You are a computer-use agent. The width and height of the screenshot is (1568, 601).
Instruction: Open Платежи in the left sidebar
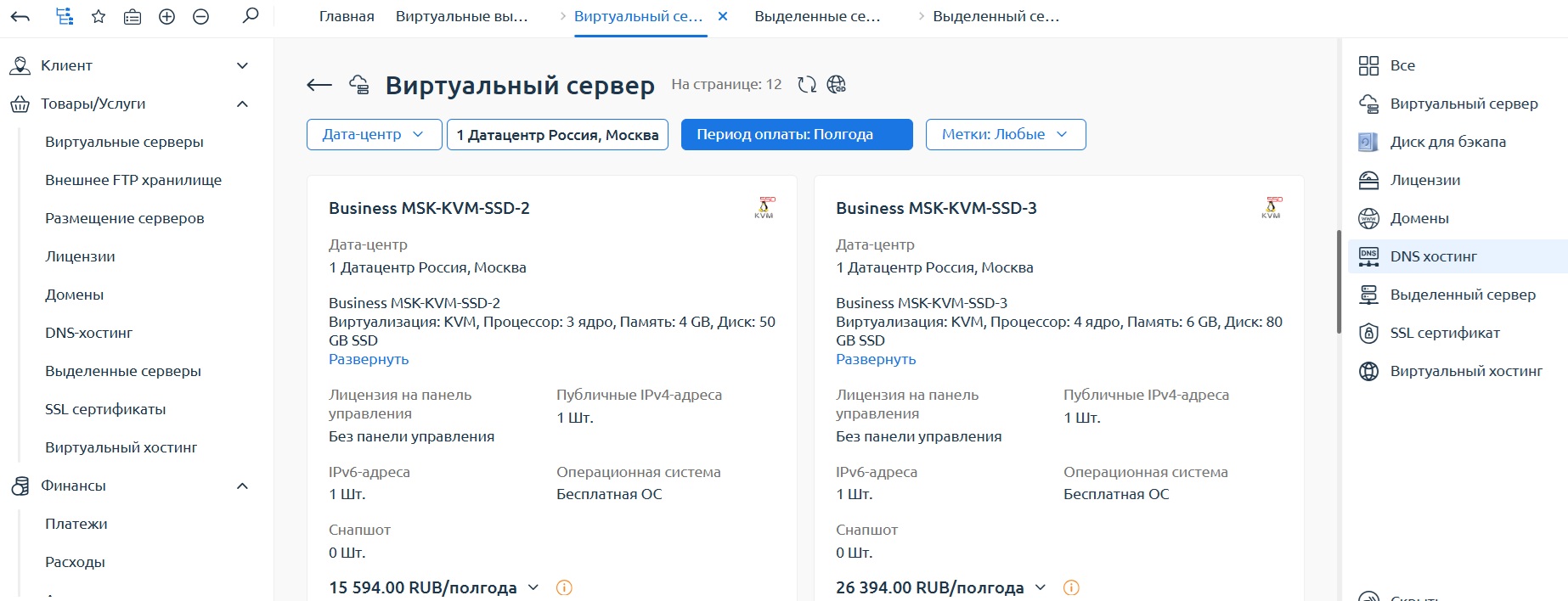pyautogui.click(x=76, y=524)
